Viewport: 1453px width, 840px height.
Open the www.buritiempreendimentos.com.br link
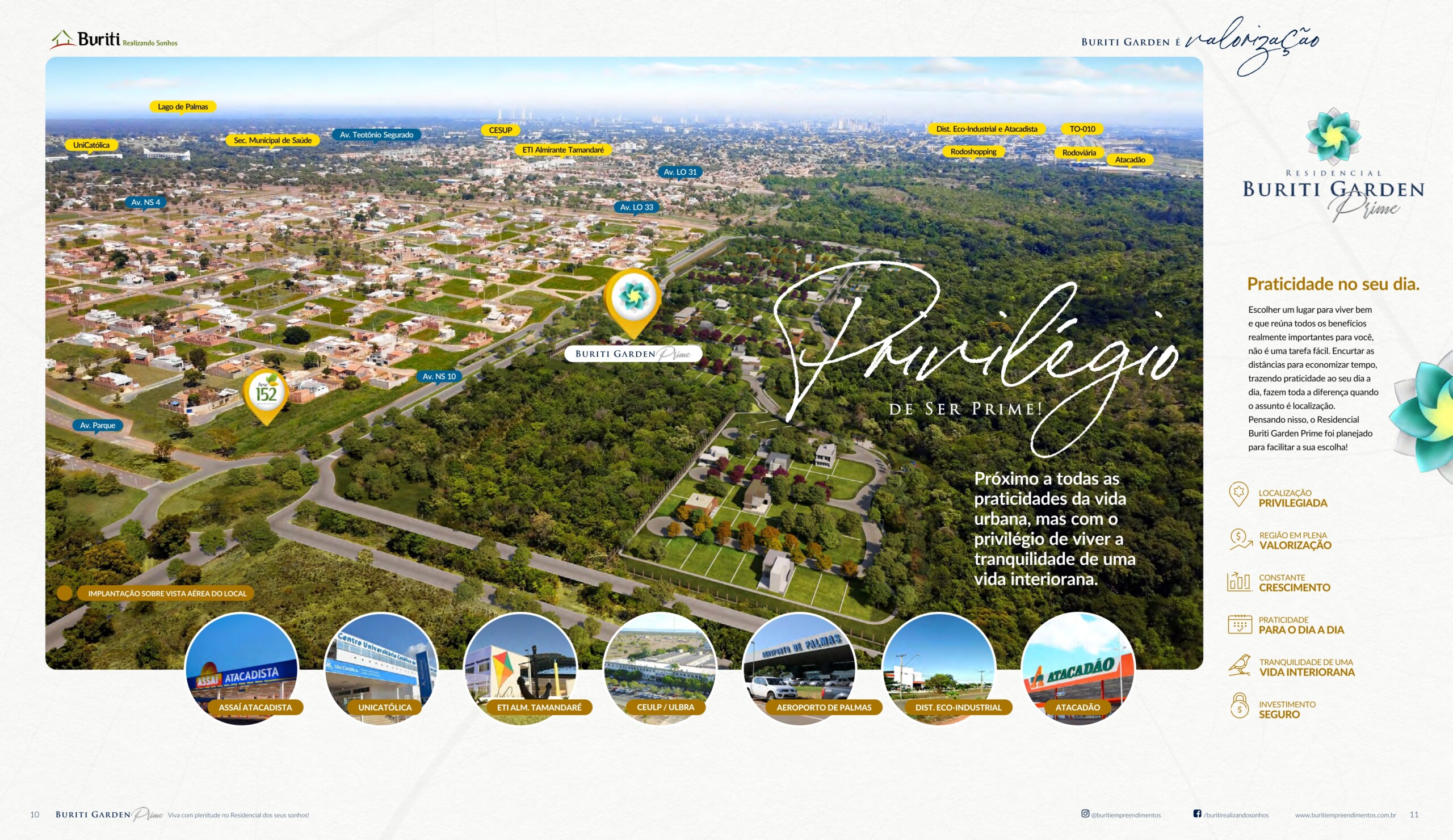1346,814
